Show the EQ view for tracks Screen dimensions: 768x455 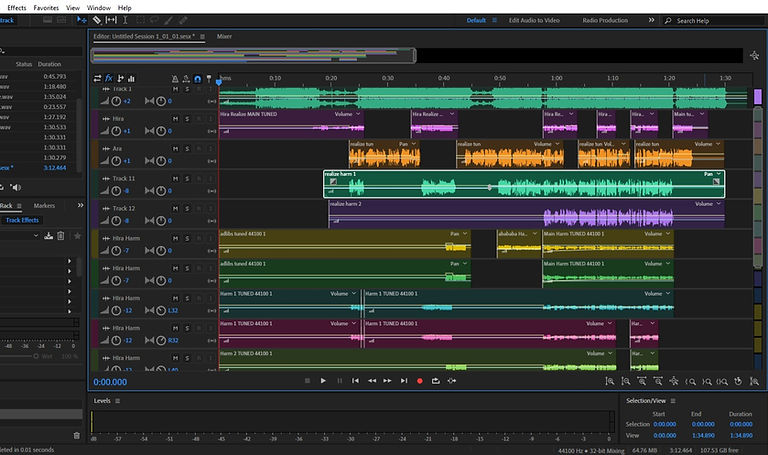131,78
